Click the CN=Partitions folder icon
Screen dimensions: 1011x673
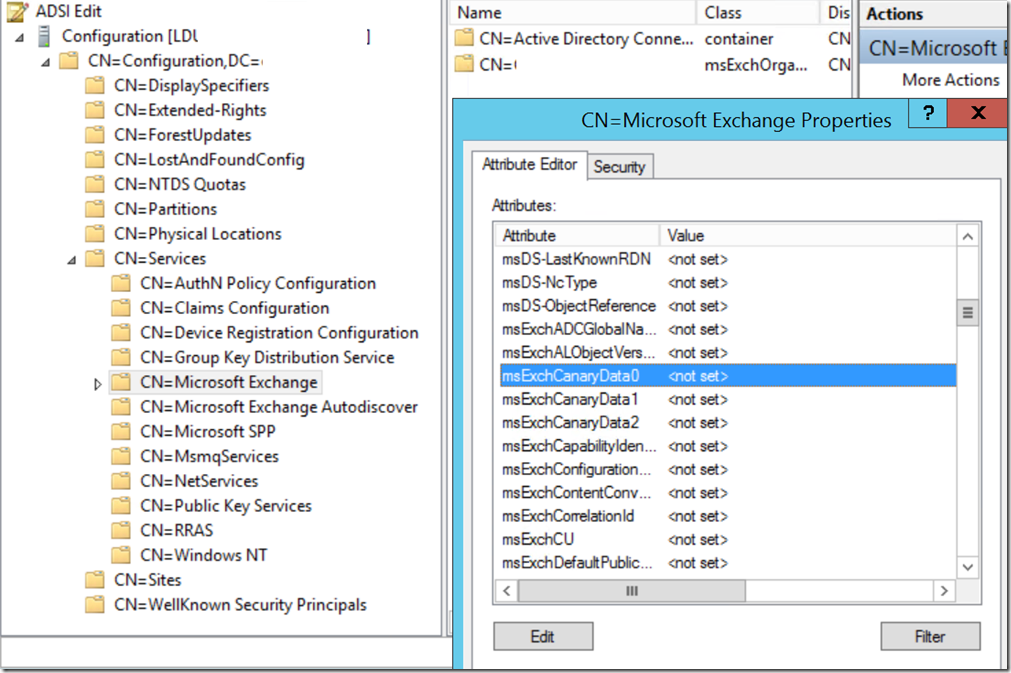(95, 209)
